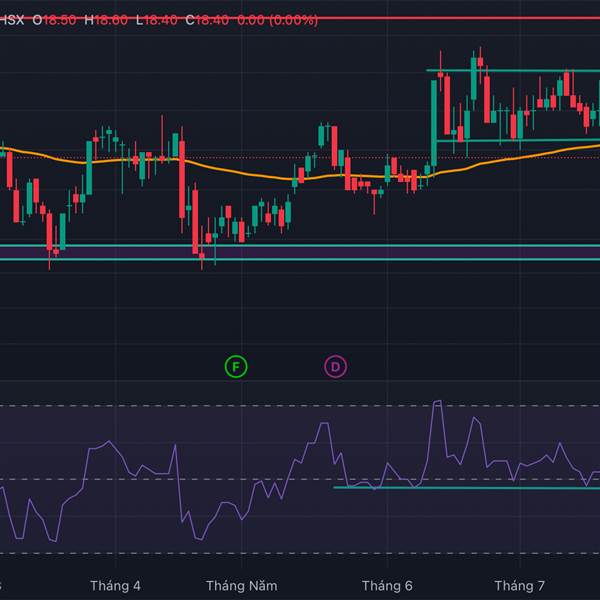Click the C18.40 close price value

pyautogui.click(x=207, y=20)
